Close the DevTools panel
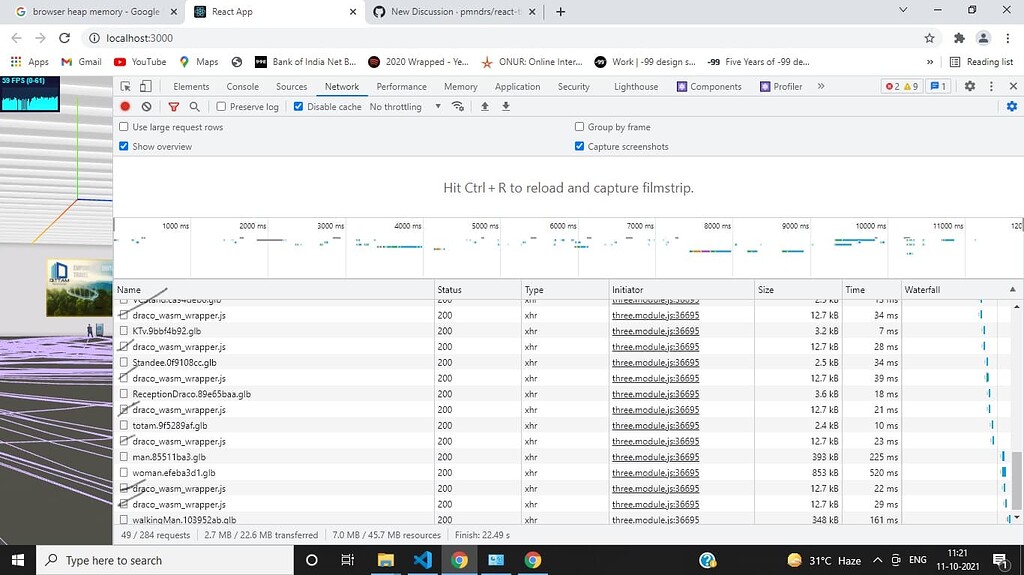Screen dimensions: 1024x575 pos(1013,86)
